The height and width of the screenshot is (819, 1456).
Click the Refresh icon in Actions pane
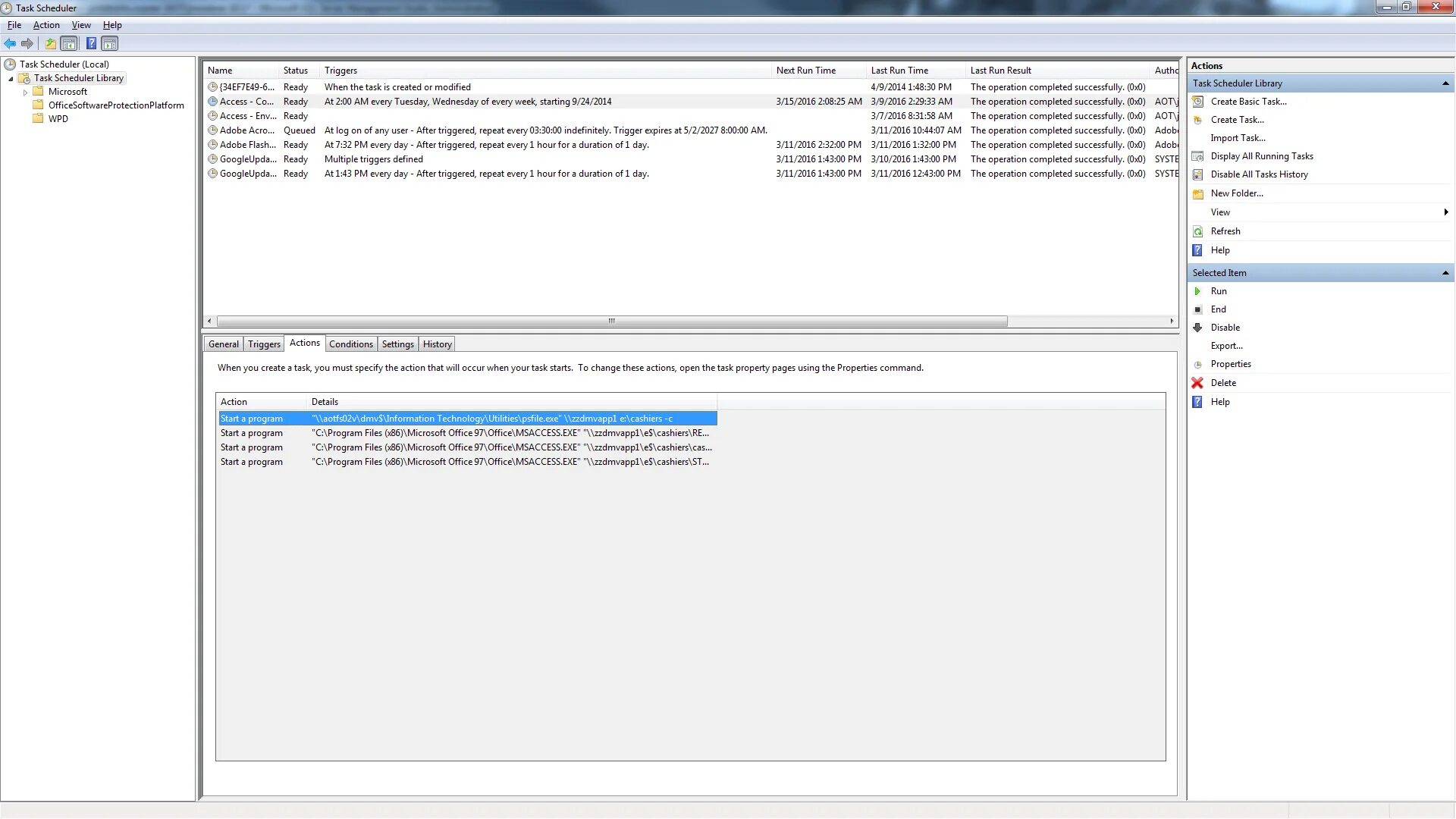(x=1197, y=231)
